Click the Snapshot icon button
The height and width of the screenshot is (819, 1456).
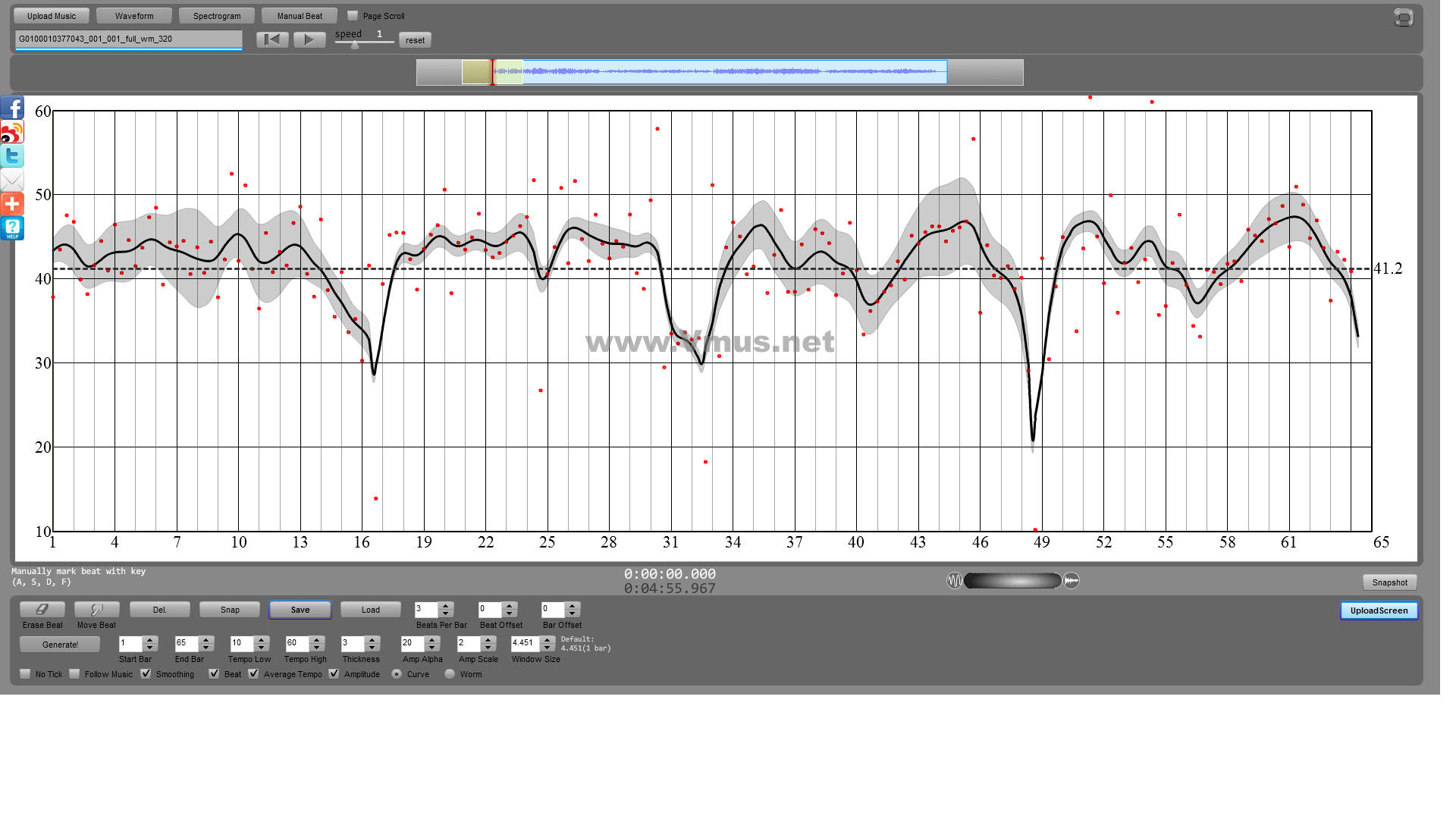1389,581
